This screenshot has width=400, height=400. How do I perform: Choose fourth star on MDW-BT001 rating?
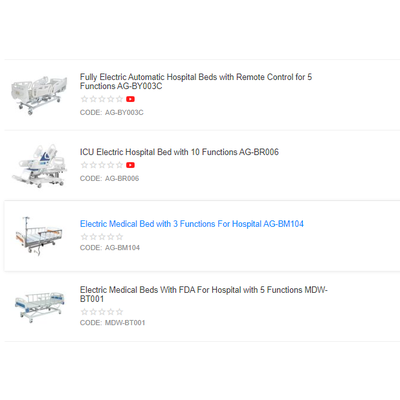[111, 312]
